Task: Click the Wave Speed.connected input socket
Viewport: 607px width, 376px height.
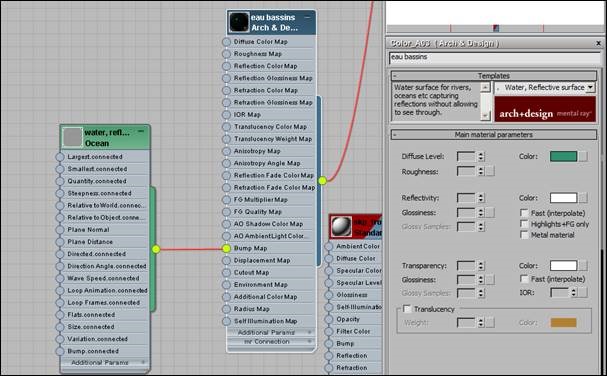Action: click(60, 278)
